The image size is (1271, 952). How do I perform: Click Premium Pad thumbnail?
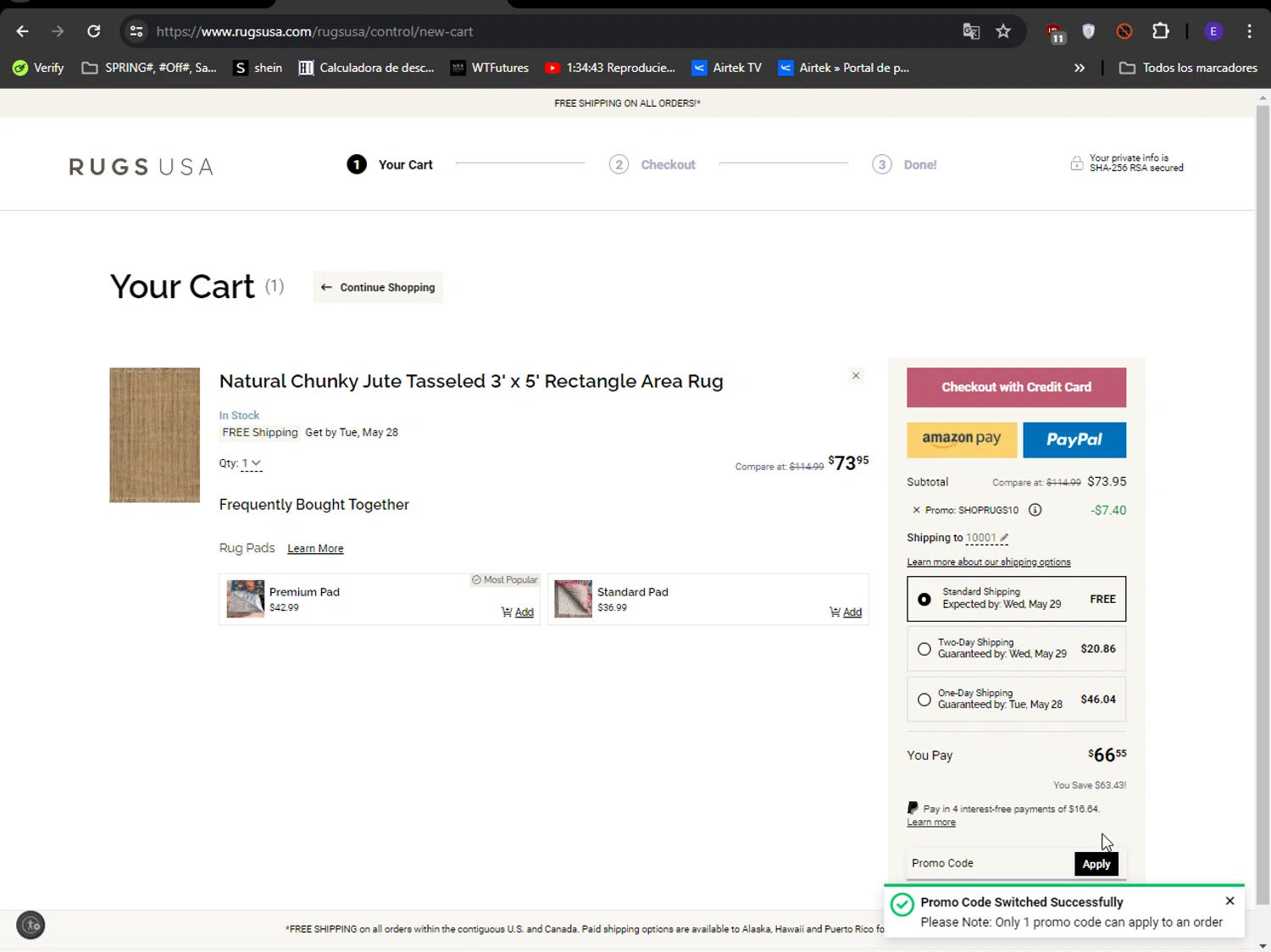246,599
